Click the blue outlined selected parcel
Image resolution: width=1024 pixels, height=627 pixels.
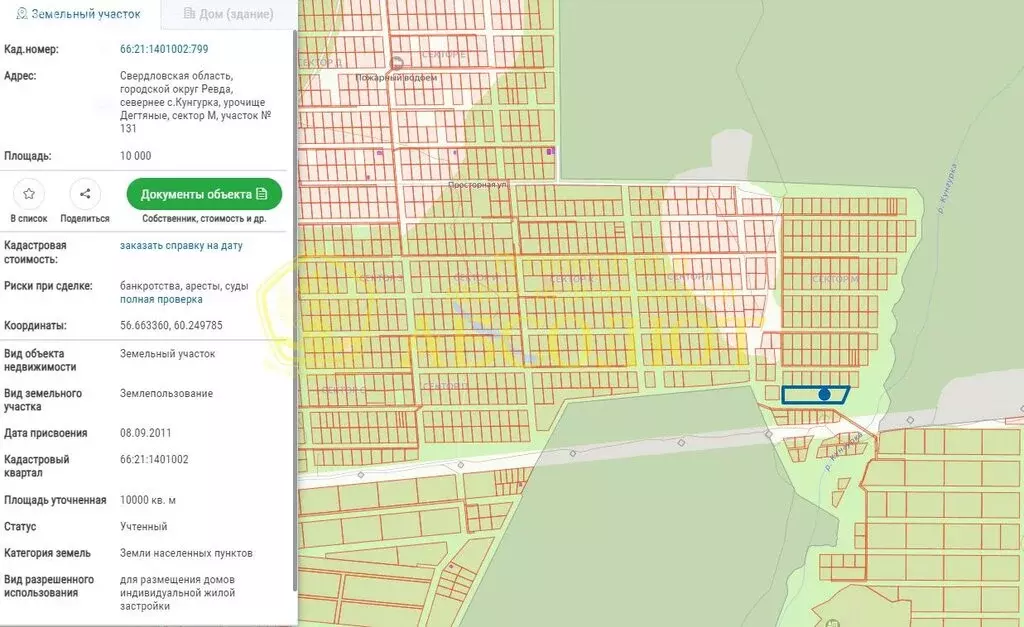click(x=800, y=395)
